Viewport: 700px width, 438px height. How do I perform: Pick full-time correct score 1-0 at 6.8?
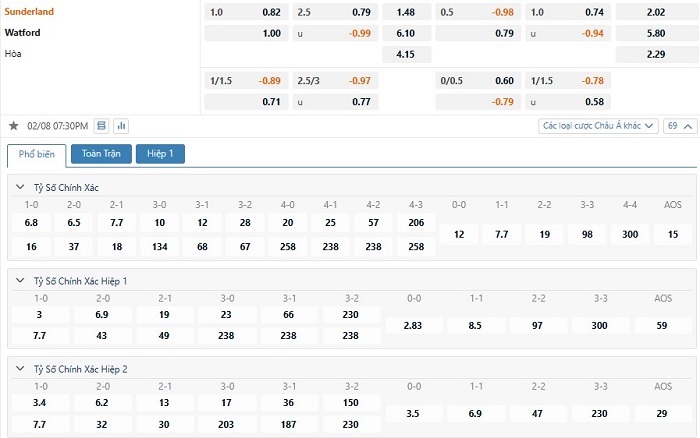[x=31, y=222]
